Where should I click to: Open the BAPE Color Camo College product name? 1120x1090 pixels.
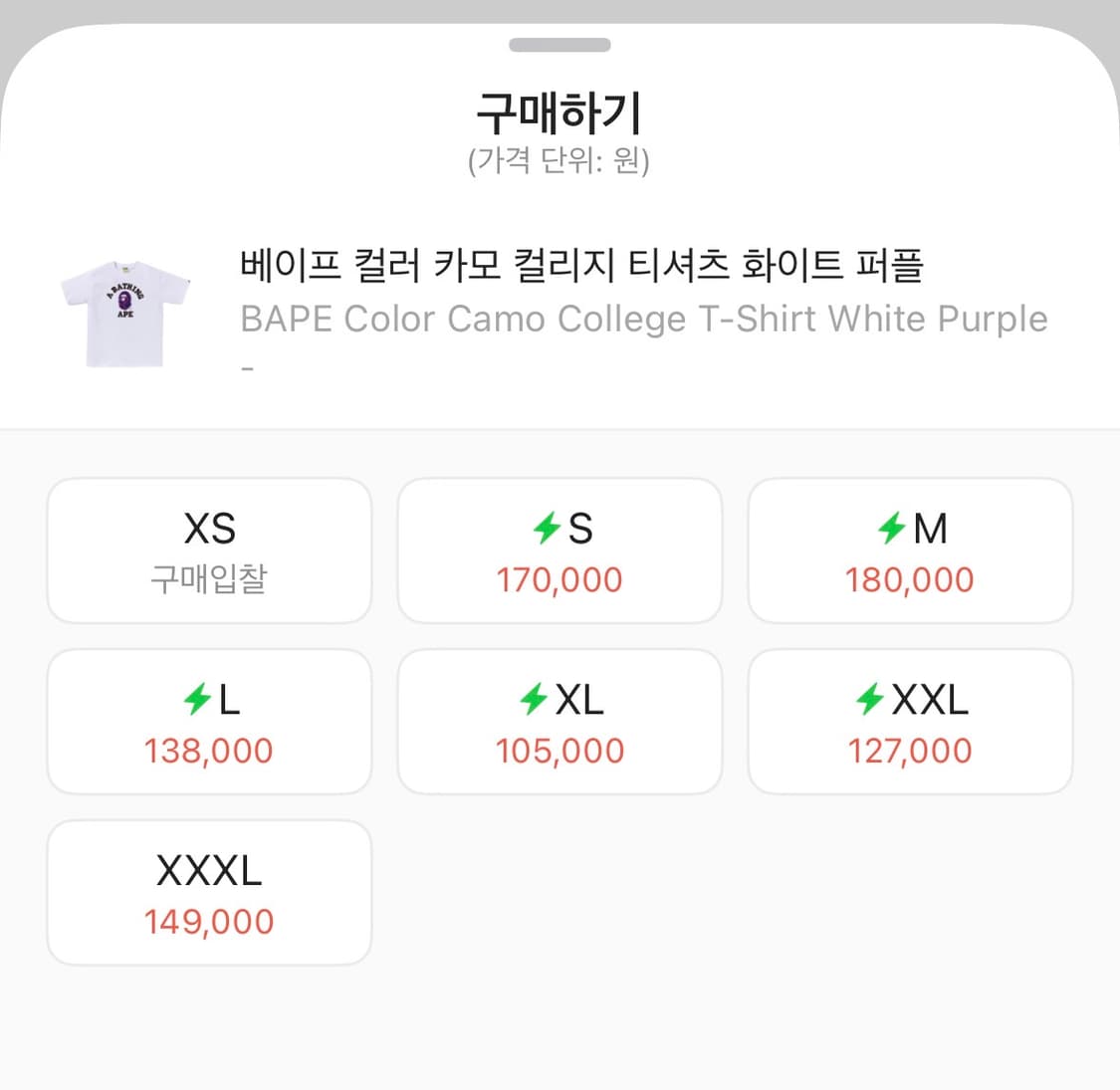(x=643, y=319)
